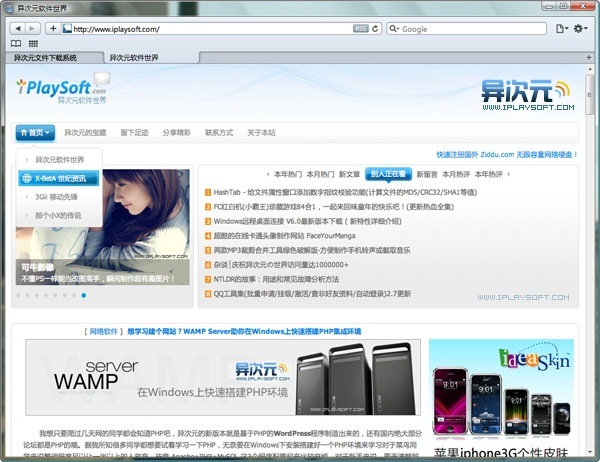
Task: Focus the address bar URL field
Action: pos(212,29)
